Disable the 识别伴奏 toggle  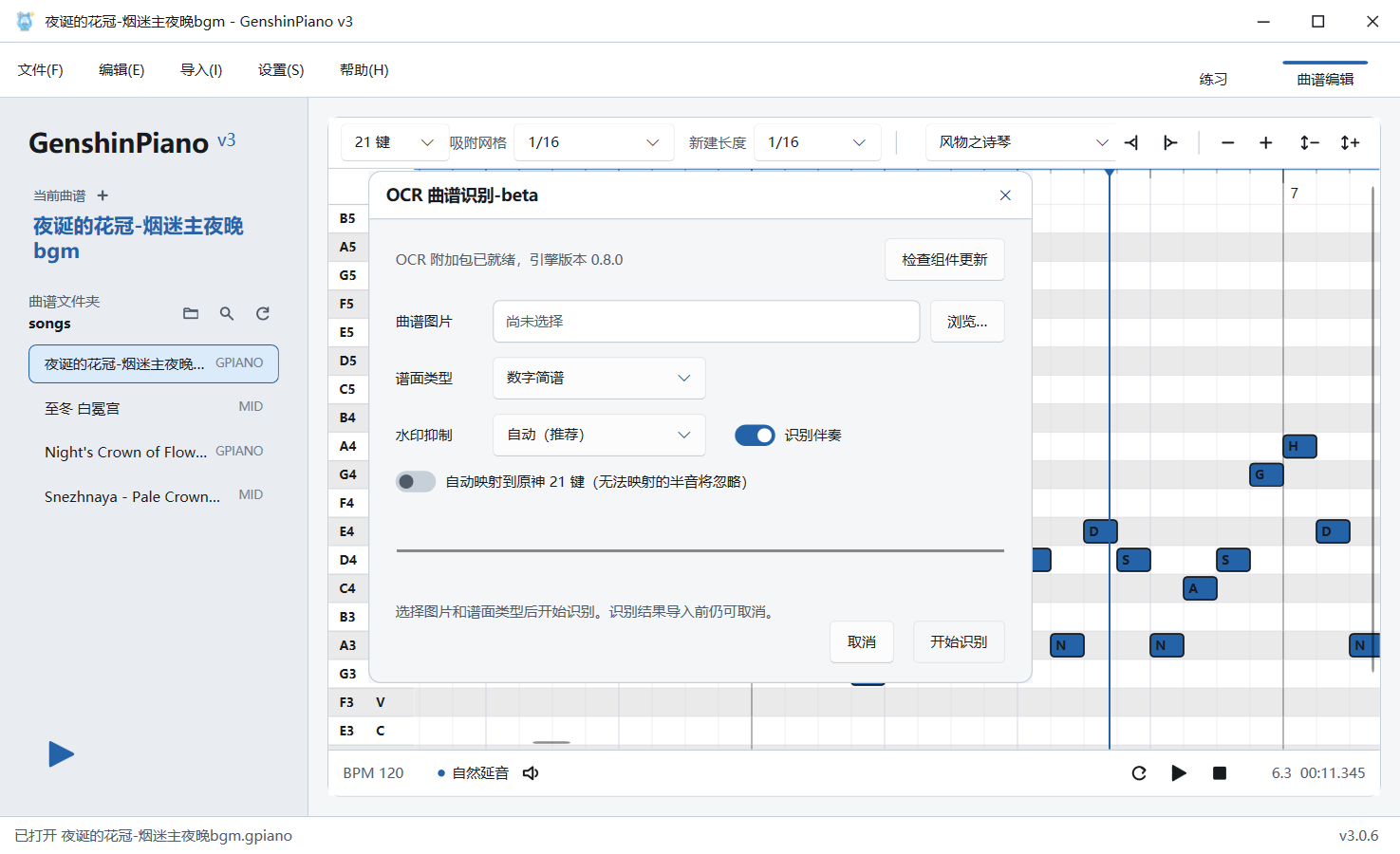(755, 435)
